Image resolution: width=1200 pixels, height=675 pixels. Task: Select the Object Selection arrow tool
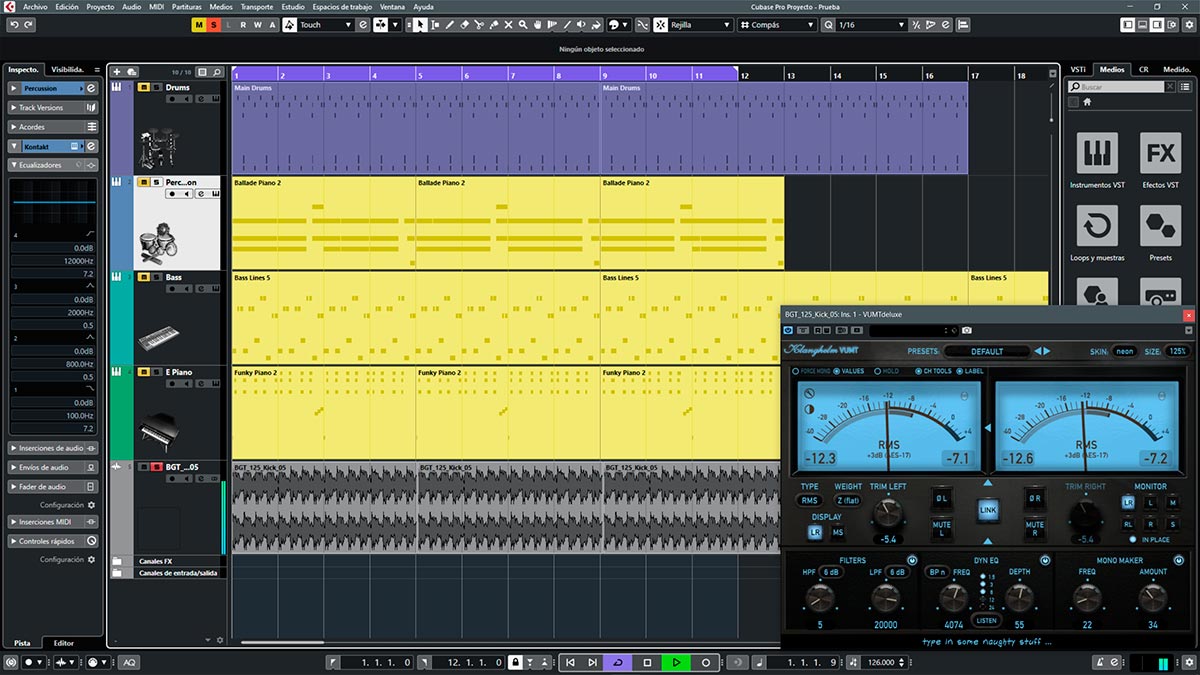point(421,24)
